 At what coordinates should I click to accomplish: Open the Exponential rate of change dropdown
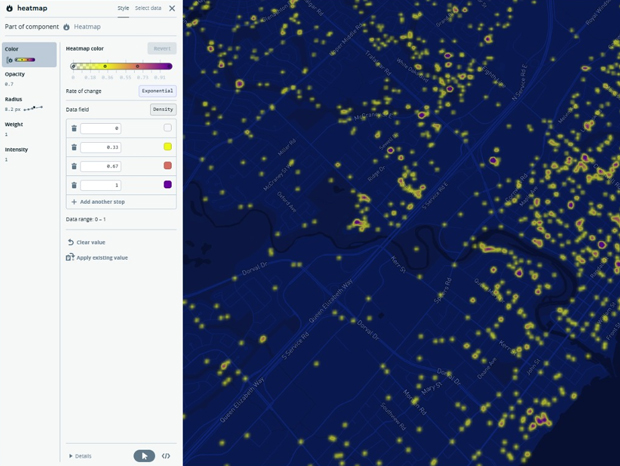pos(157,91)
